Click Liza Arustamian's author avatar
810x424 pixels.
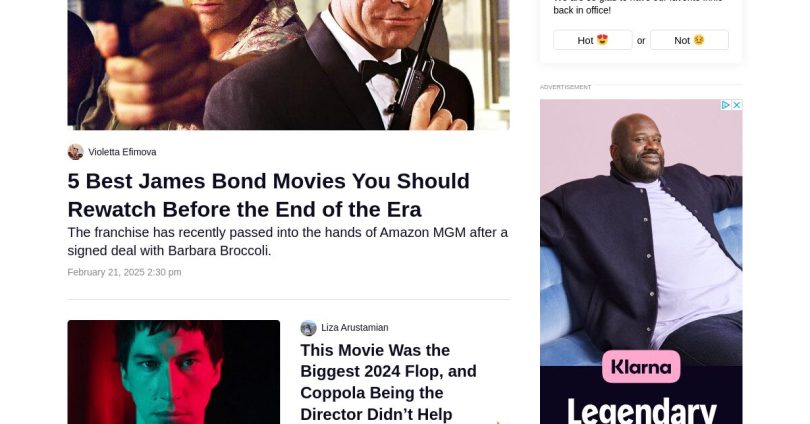(x=308, y=328)
